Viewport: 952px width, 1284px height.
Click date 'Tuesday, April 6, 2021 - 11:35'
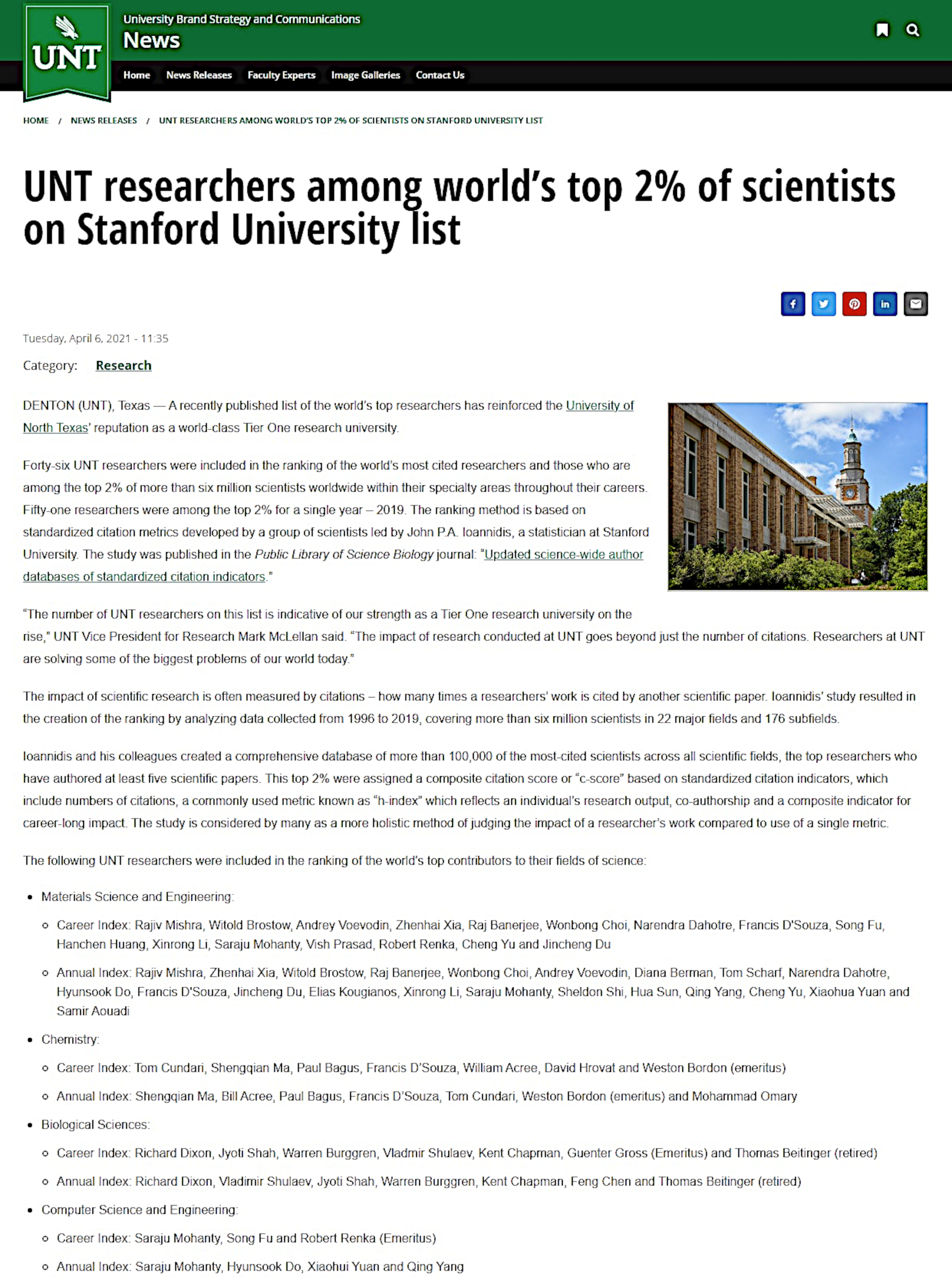click(x=96, y=338)
